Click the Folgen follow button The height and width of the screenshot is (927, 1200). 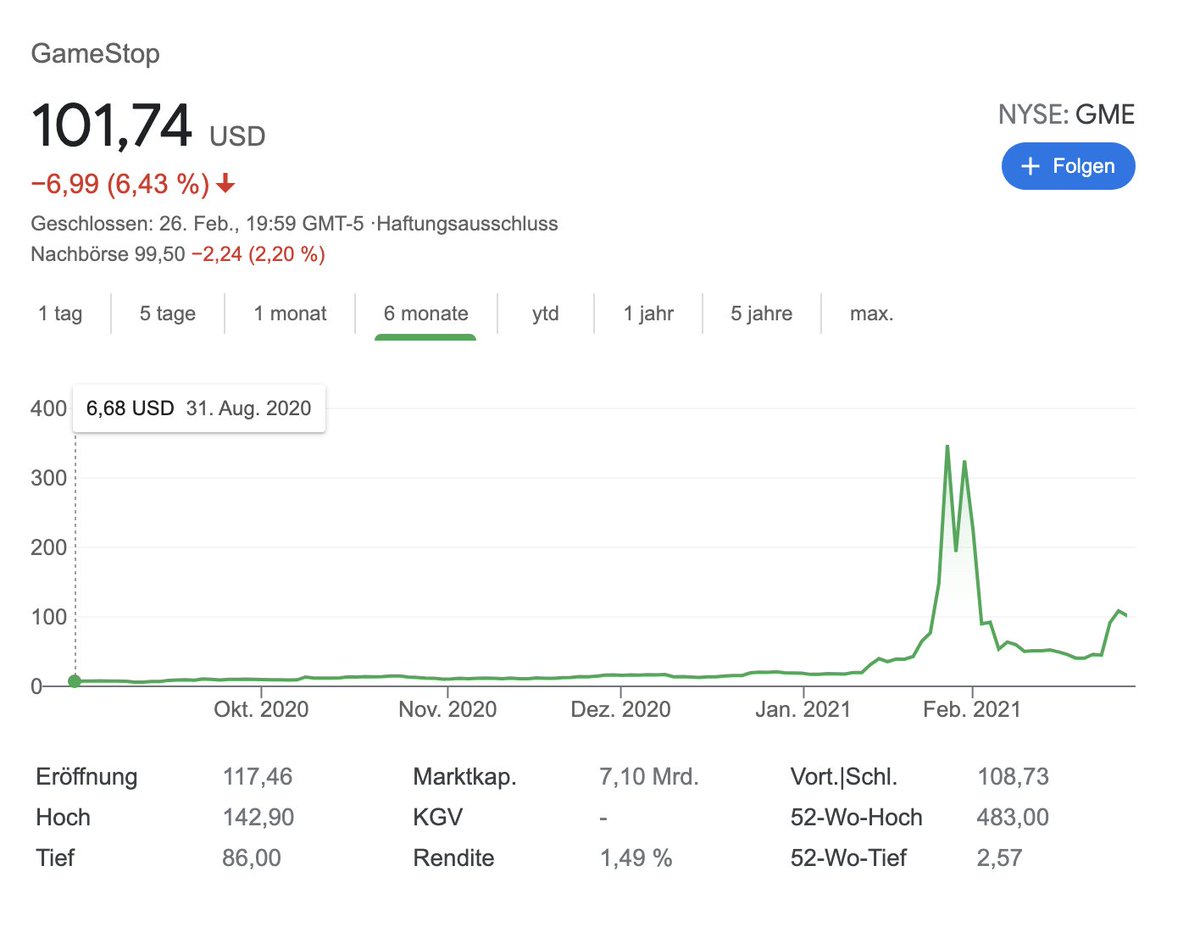click(x=1068, y=166)
